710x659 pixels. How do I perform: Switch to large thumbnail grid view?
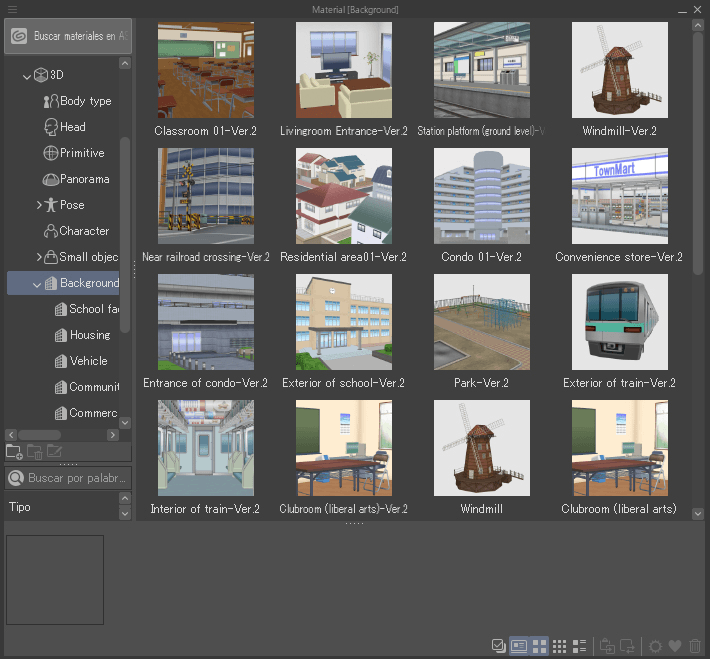pos(539,646)
